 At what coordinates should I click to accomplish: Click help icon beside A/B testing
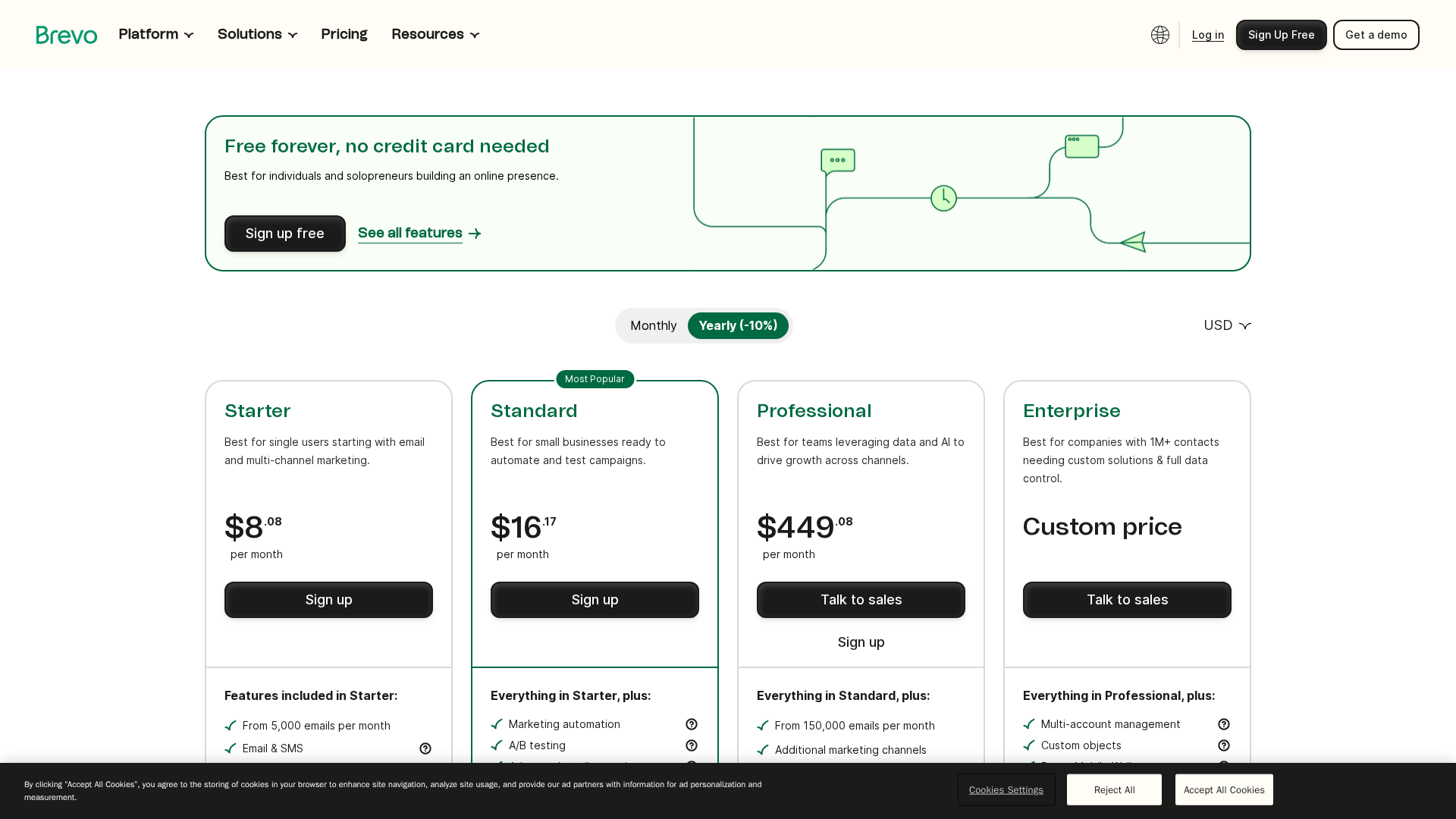691,745
